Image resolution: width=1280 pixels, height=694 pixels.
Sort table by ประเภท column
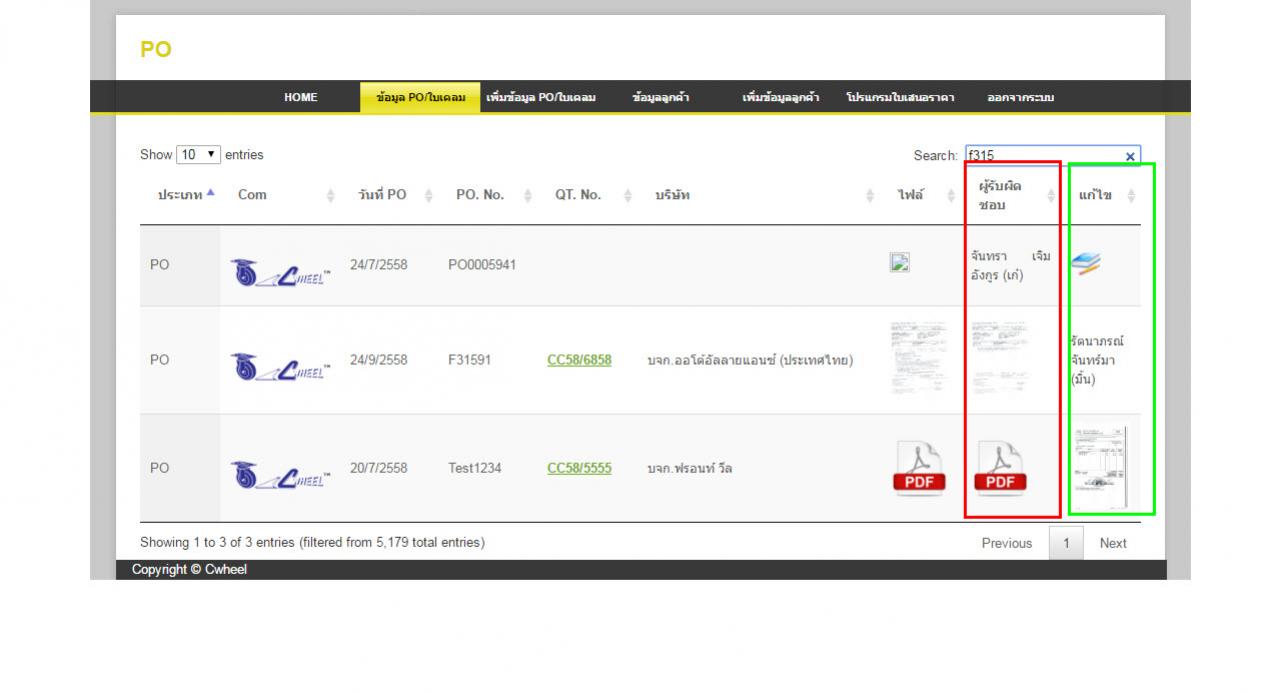pos(180,195)
